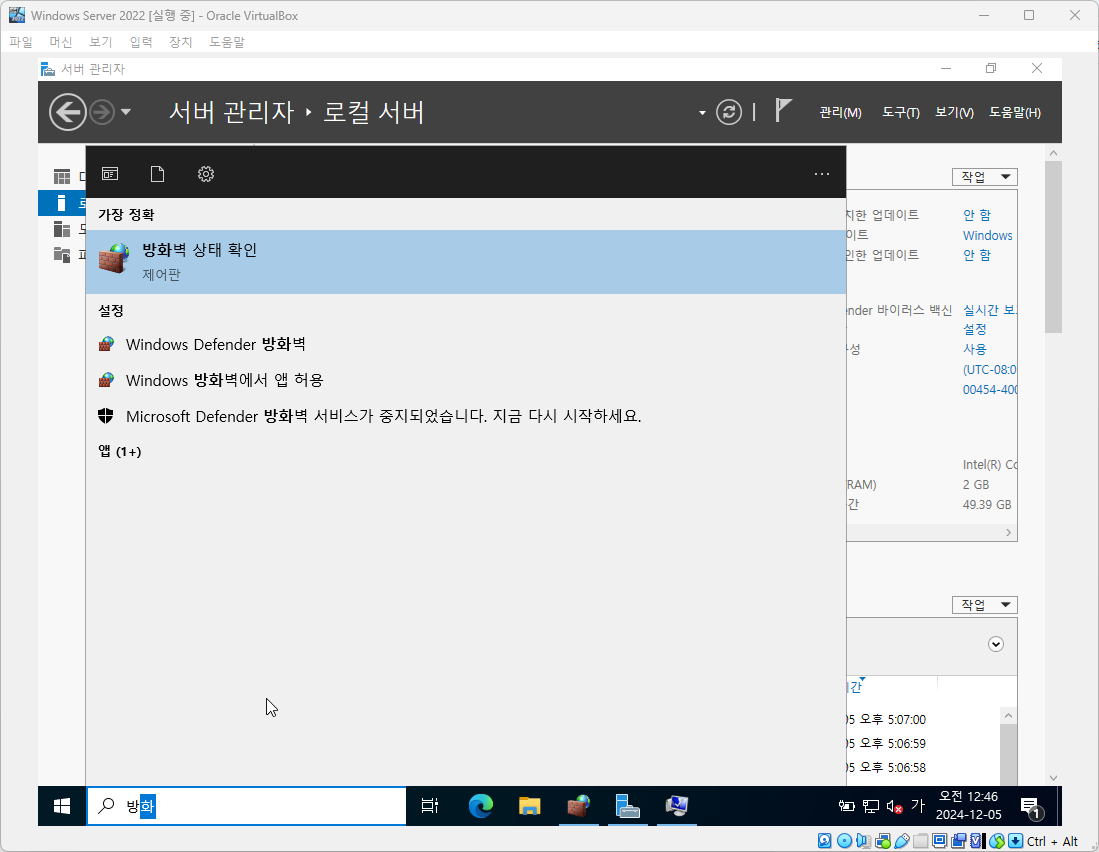Image resolution: width=1099 pixels, height=852 pixels.
Task: Select the Documents filter icon in search panel
Action: (157, 173)
